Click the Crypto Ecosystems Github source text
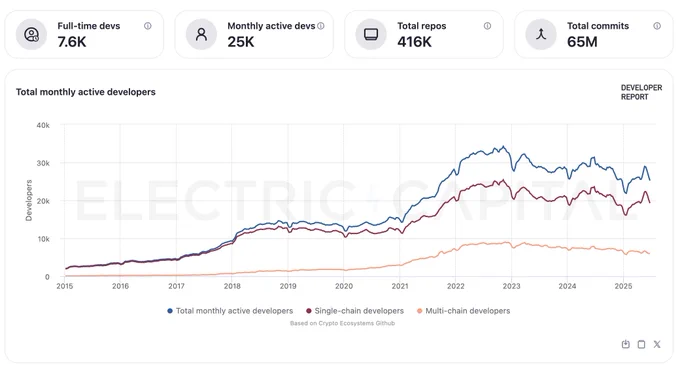This screenshot has height=372, width=680. pyautogui.click(x=342, y=323)
